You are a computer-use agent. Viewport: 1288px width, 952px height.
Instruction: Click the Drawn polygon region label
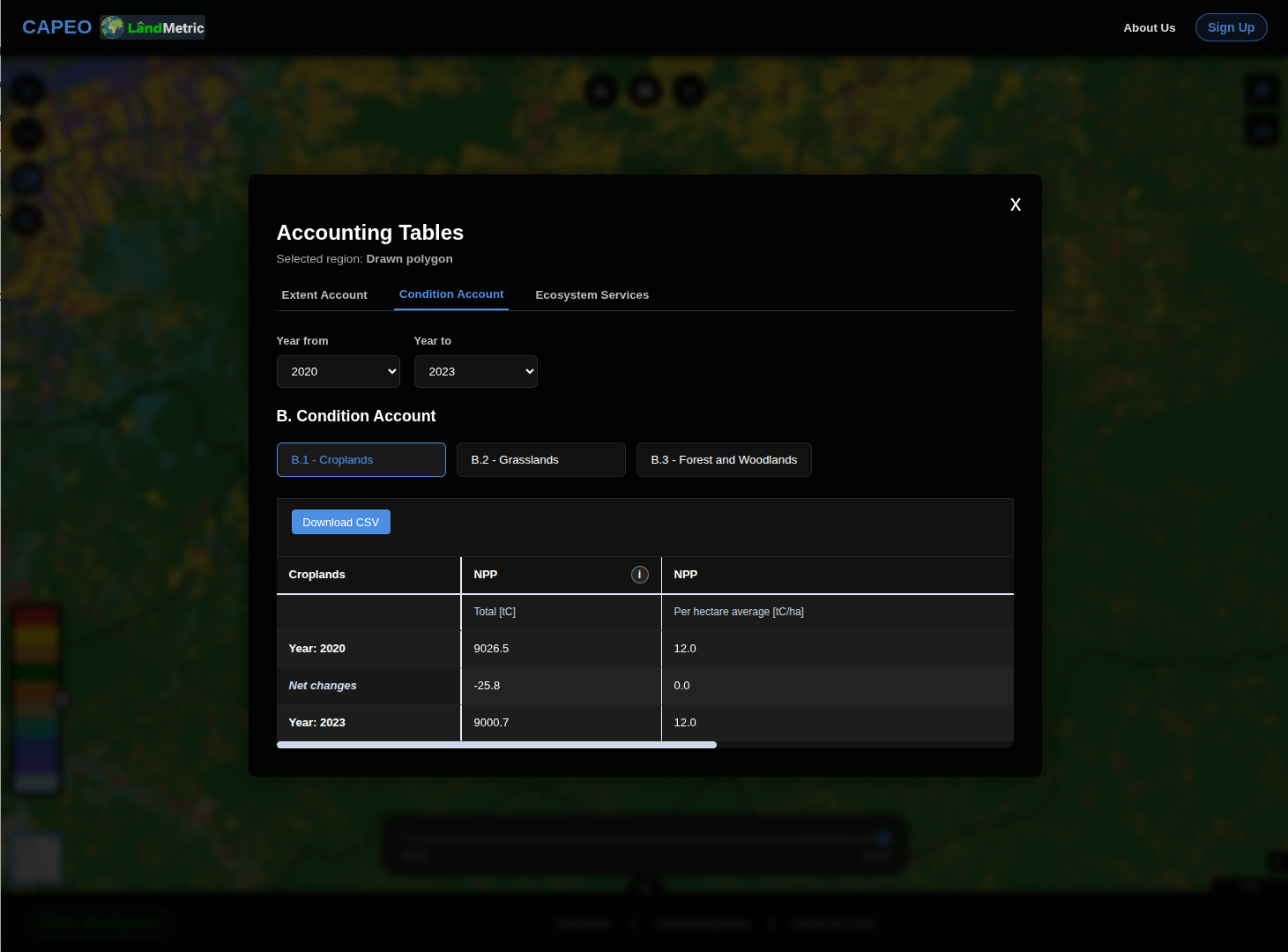pos(409,259)
